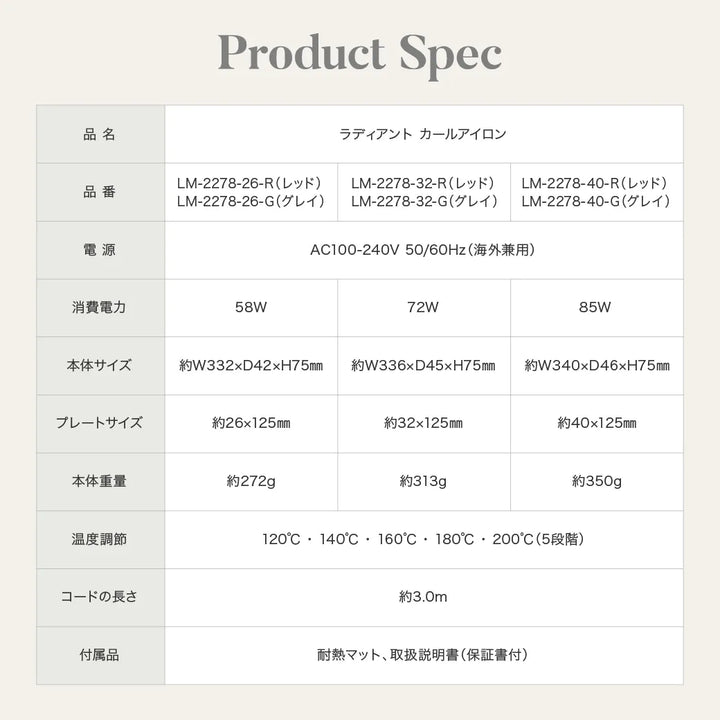Click the プレートサイズ row header

[99, 423]
